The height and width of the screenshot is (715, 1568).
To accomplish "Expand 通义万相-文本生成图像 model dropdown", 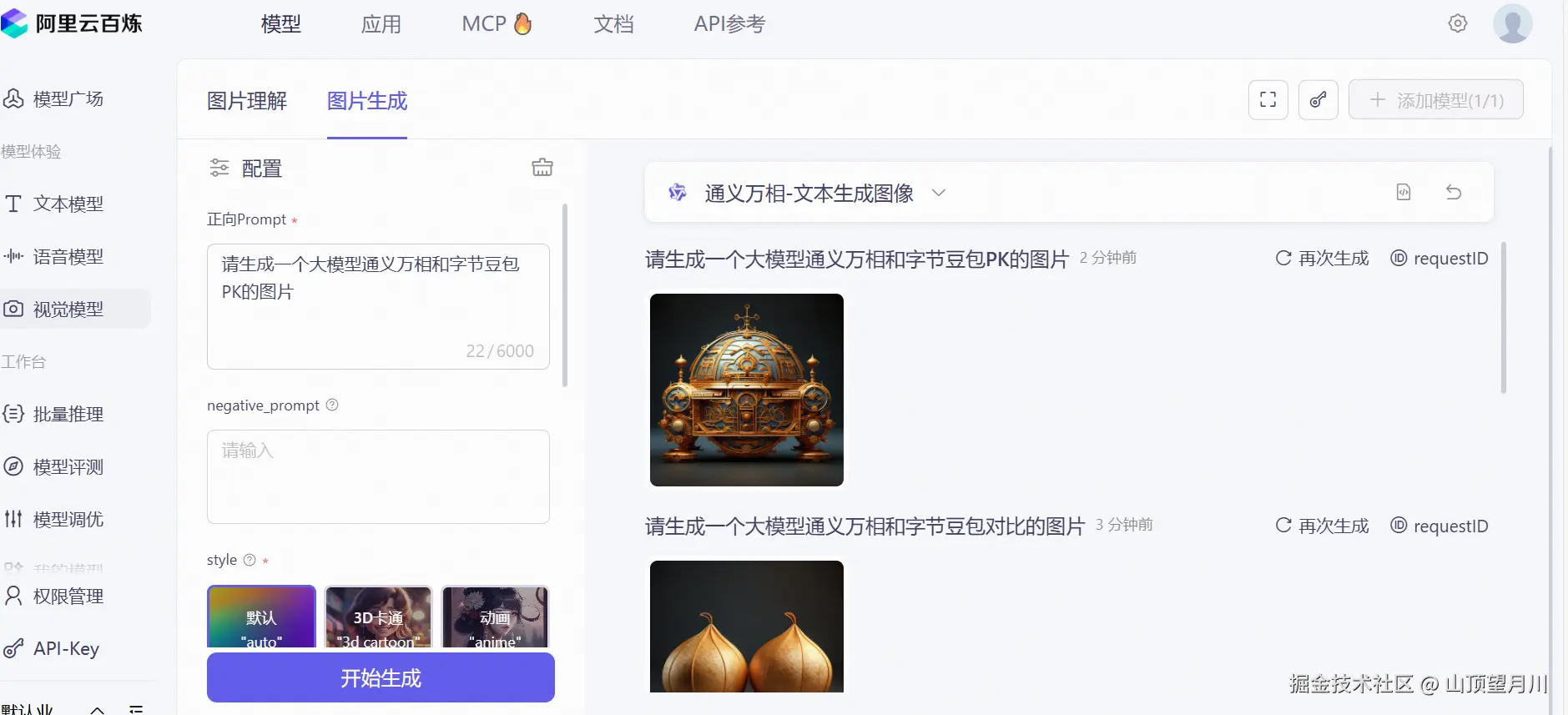I will (x=939, y=193).
